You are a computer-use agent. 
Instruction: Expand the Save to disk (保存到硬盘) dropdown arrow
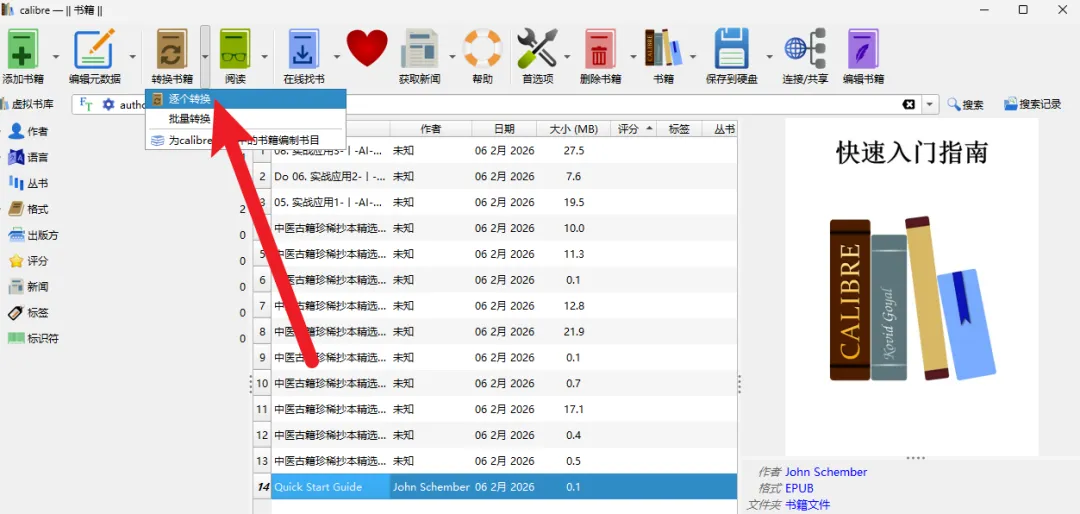pyautogui.click(x=769, y=57)
